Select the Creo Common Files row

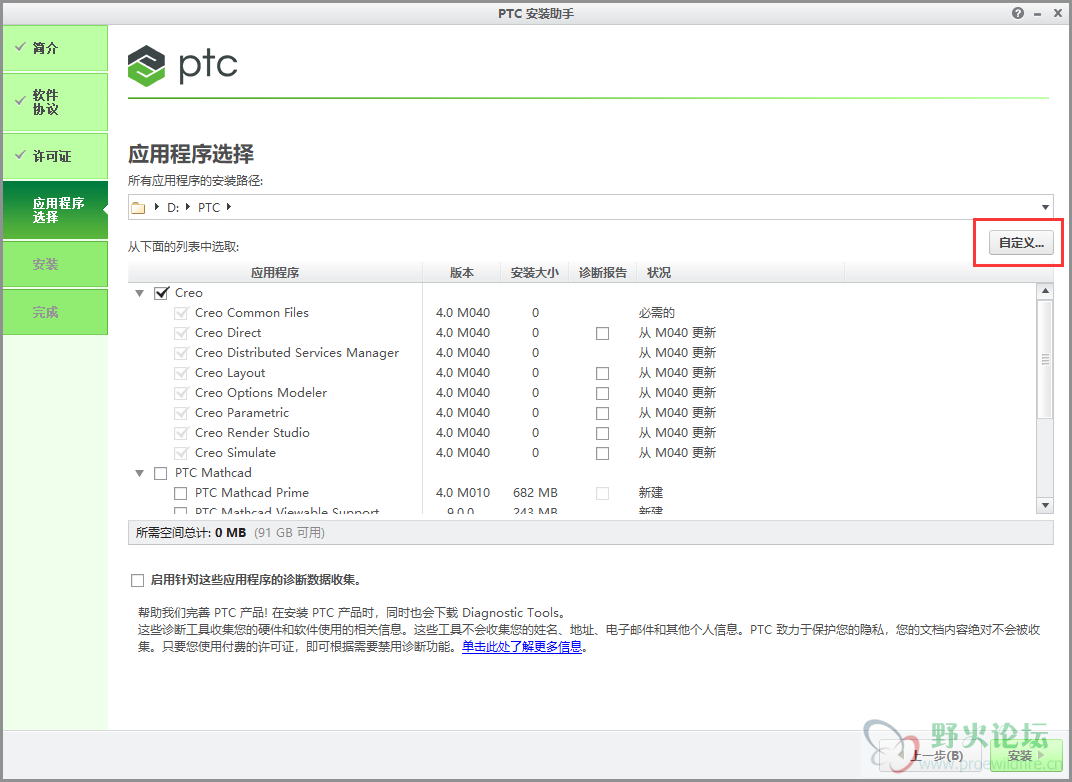tap(582, 313)
